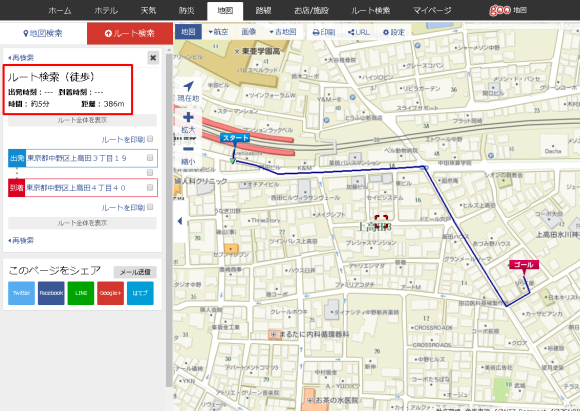Switch to 地図 map view

188,32
